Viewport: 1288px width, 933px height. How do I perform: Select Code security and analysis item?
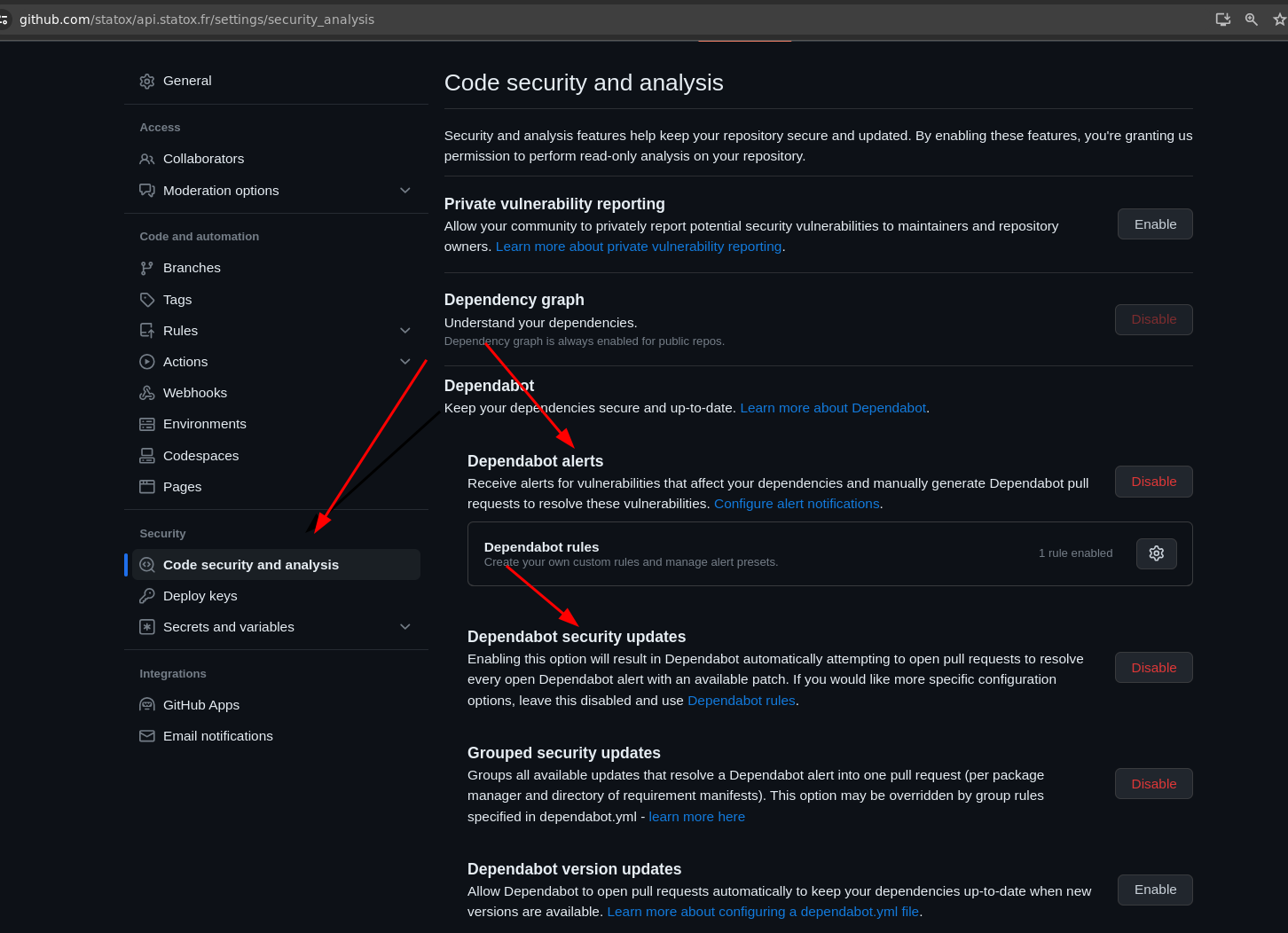click(x=276, y=565)
